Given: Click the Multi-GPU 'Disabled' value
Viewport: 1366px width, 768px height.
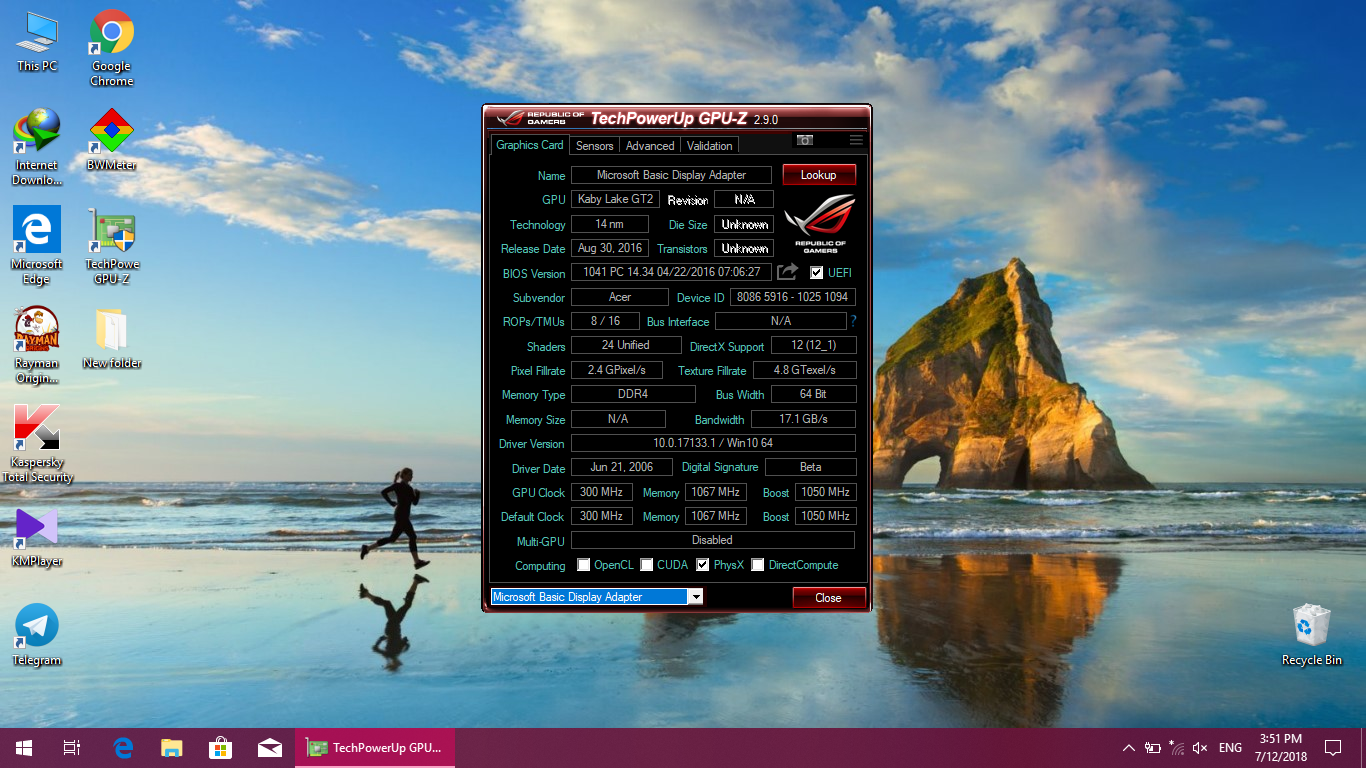Looking at the screenshot, I should click(x=713, y=540).
